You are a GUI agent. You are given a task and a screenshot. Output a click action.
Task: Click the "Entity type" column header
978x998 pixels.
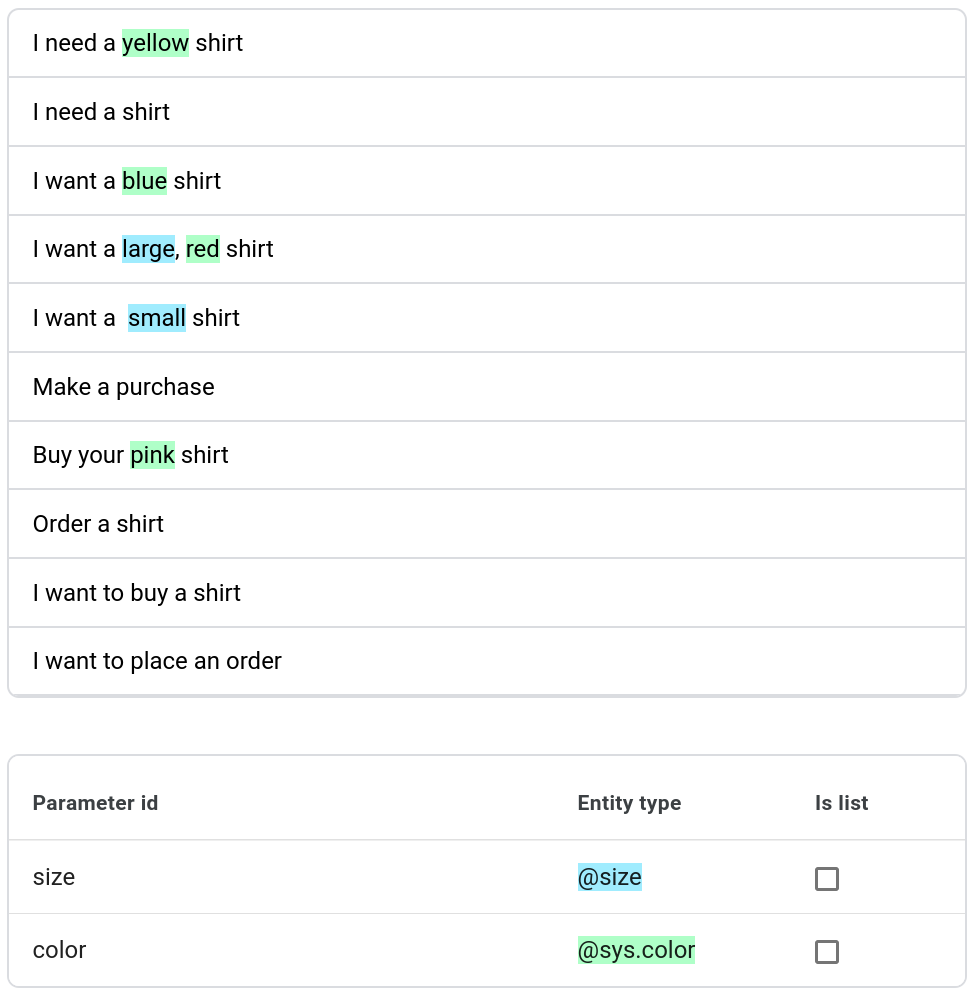tap(629, 803)
